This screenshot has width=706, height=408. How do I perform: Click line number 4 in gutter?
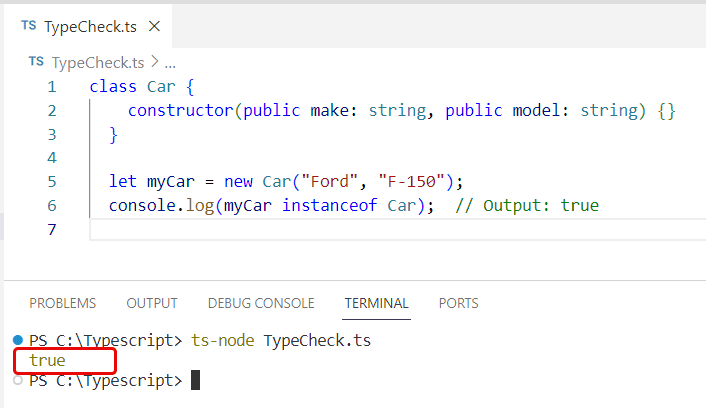click(x=52, y=158)
